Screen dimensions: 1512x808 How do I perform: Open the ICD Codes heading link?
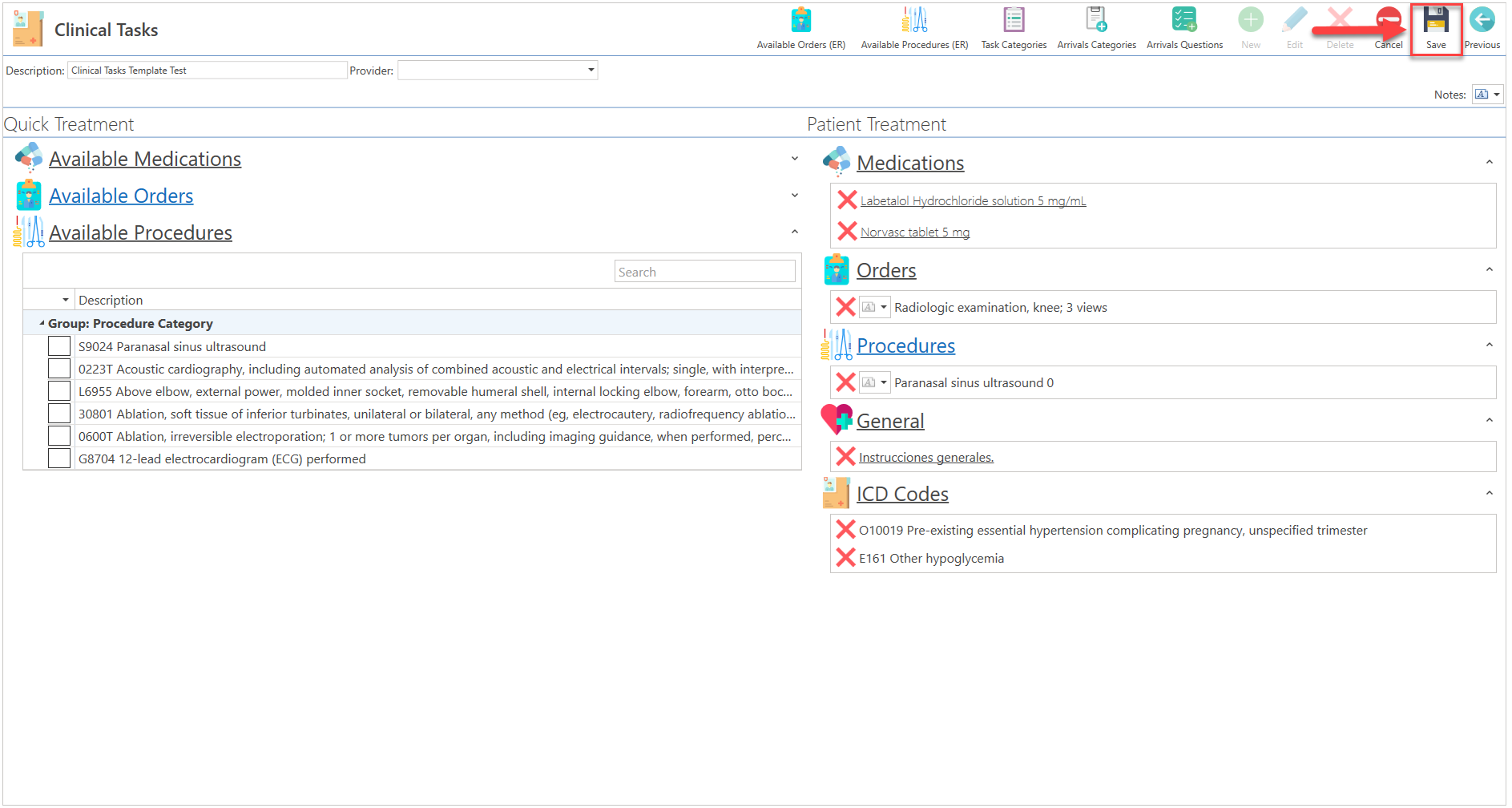(902, 494)
